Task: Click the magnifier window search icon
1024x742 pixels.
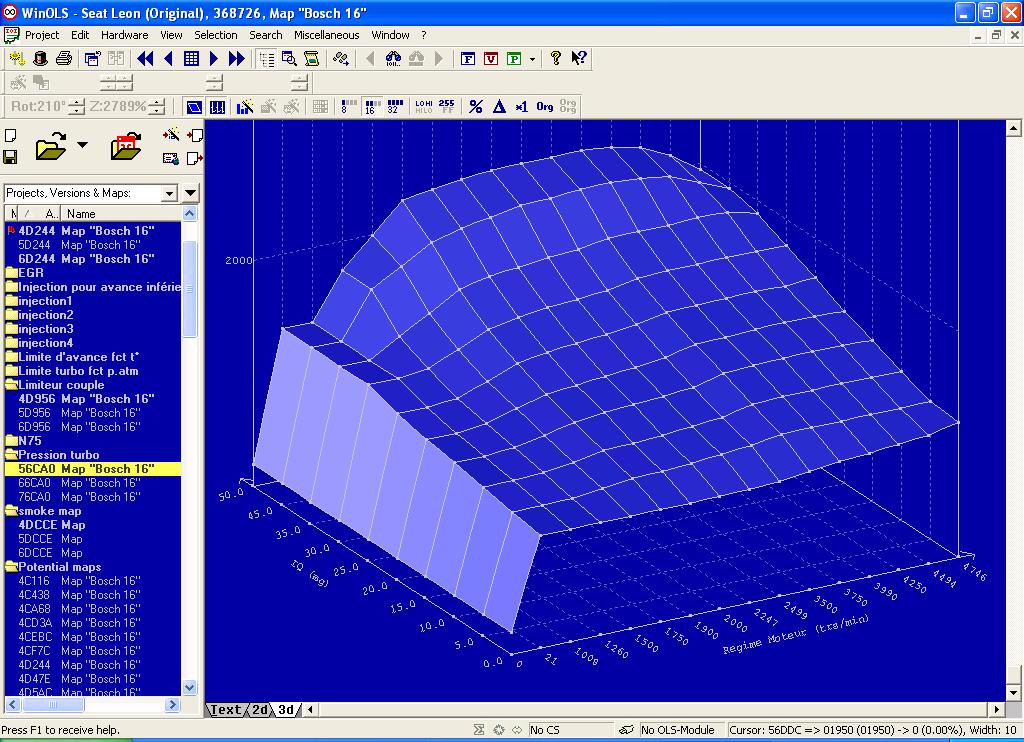Action: (x=289, y=59)
